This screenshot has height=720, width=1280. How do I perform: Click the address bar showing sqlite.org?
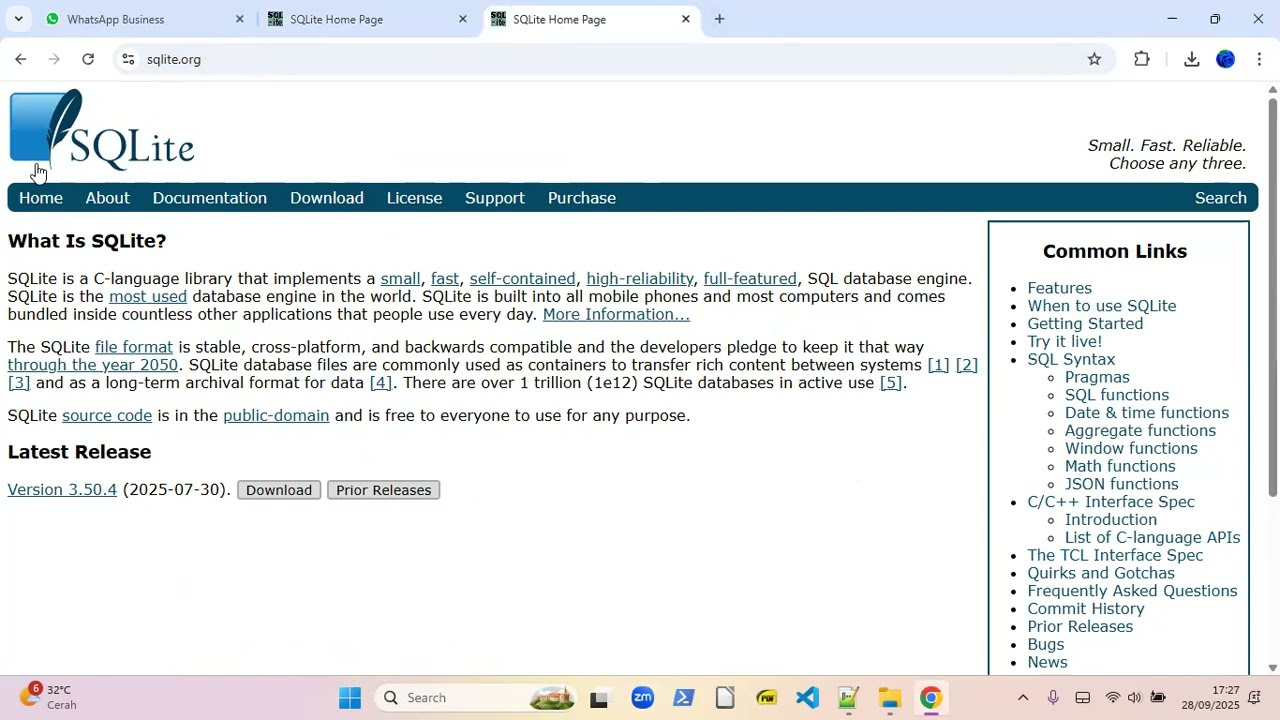point(600,59)
